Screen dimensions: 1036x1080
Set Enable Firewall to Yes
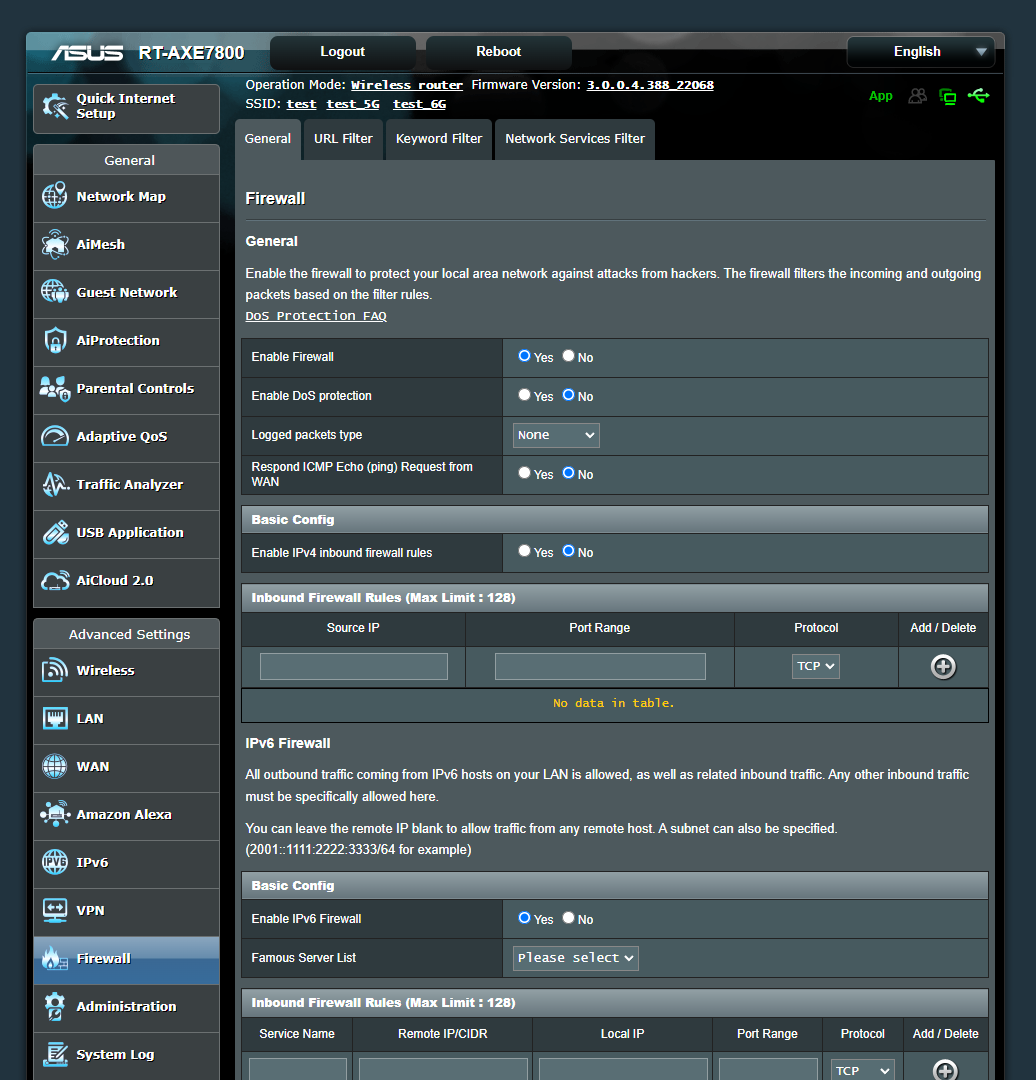point(524,356)
